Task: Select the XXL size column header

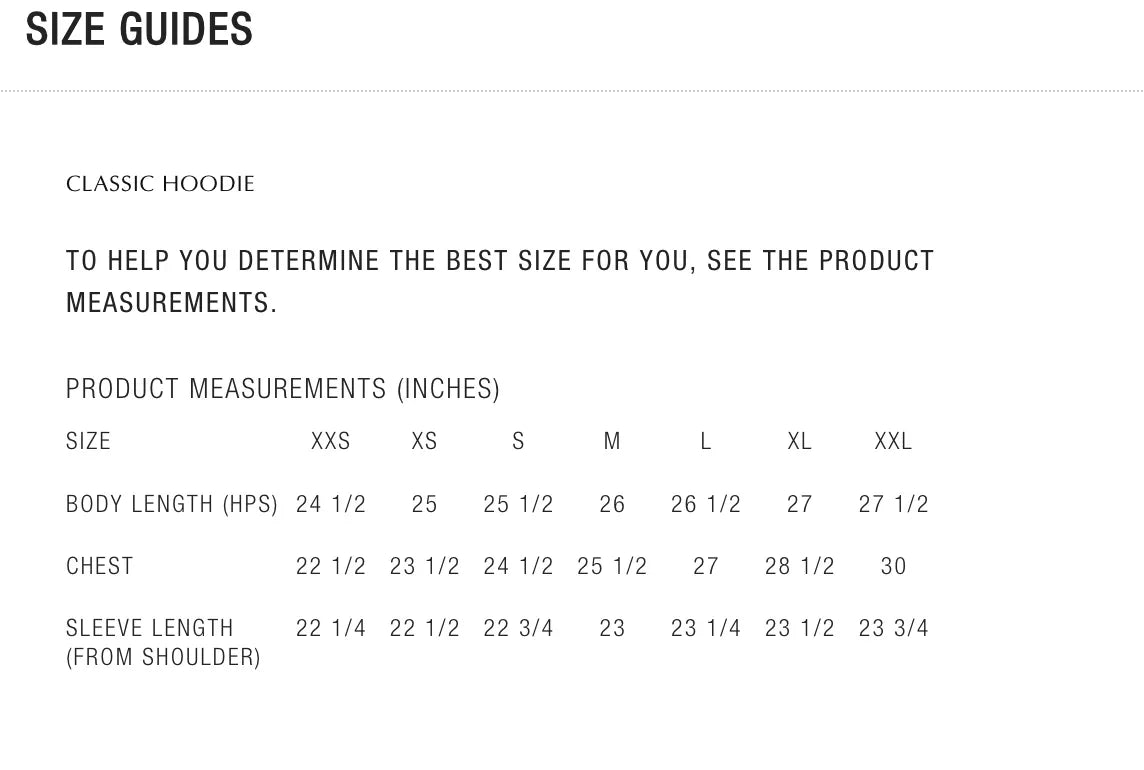Action: pyautogui.click(x=894, y=441)
